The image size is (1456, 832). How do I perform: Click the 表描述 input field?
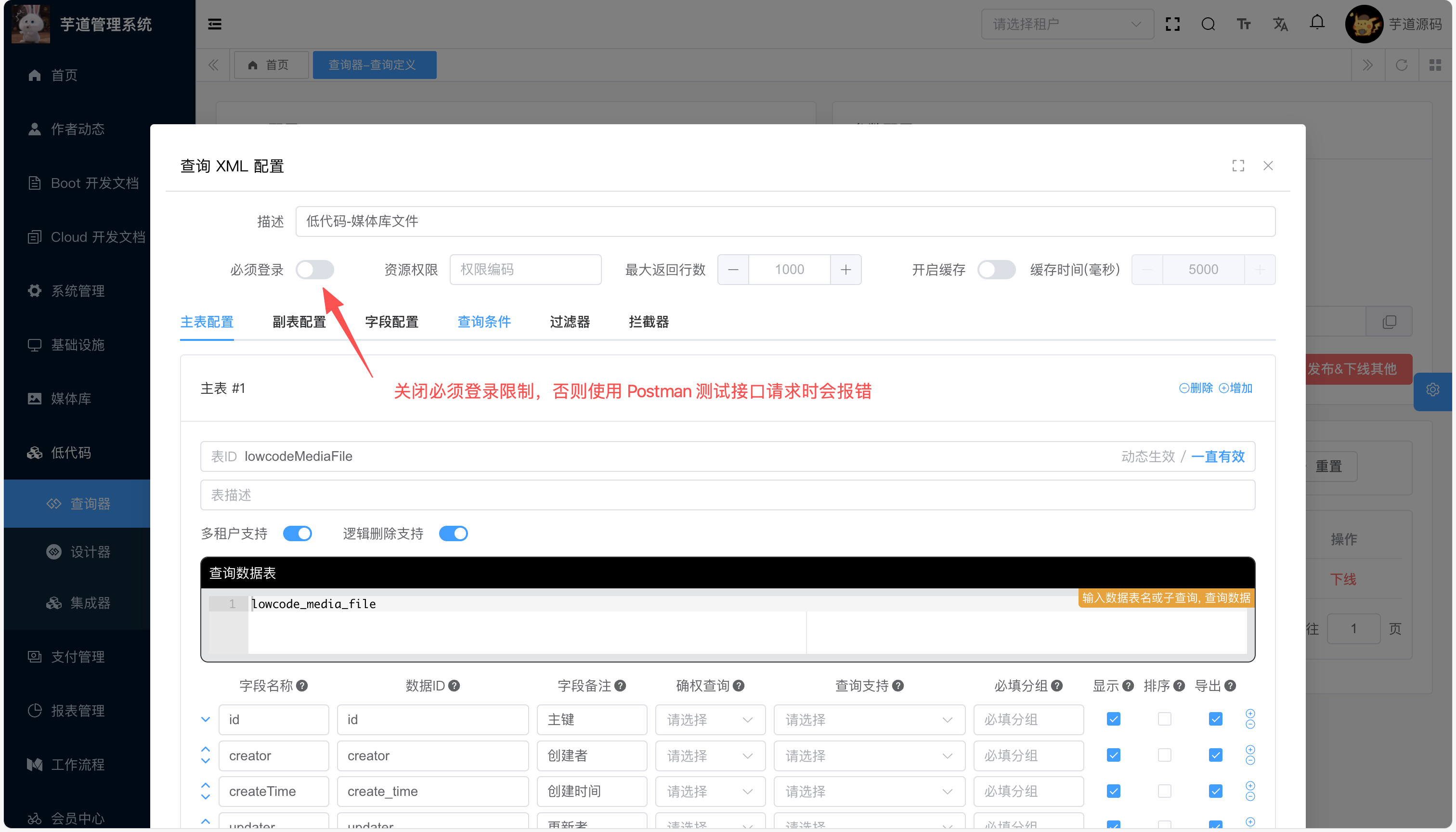pyautogui.click(x=727, y=495)
